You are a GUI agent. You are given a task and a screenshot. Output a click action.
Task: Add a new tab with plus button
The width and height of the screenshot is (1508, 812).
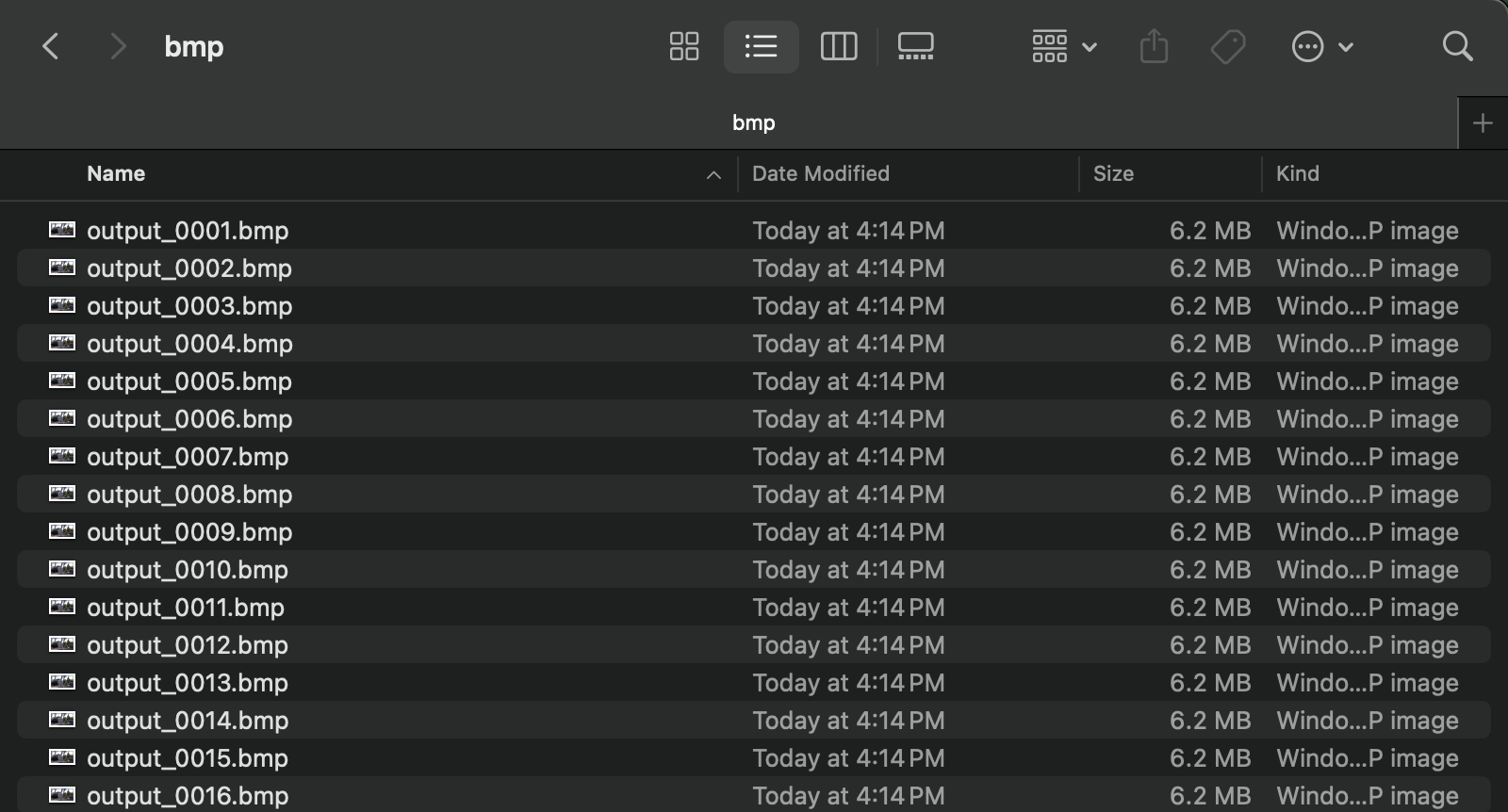[1483, 123]
